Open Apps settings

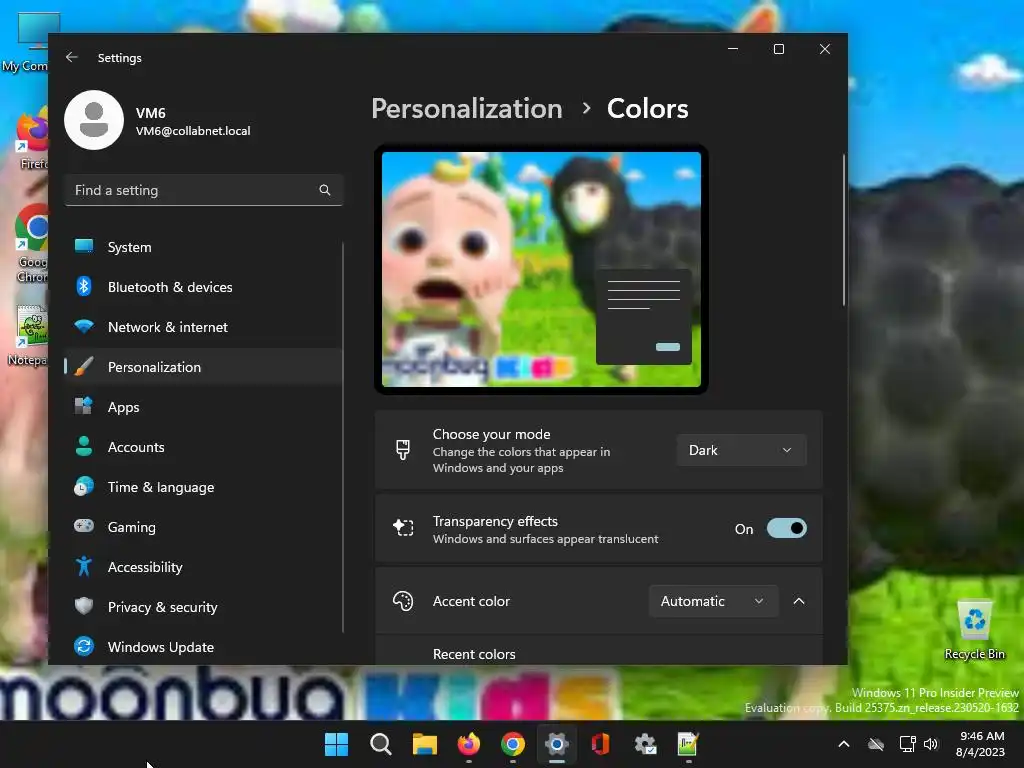(204, 407)
